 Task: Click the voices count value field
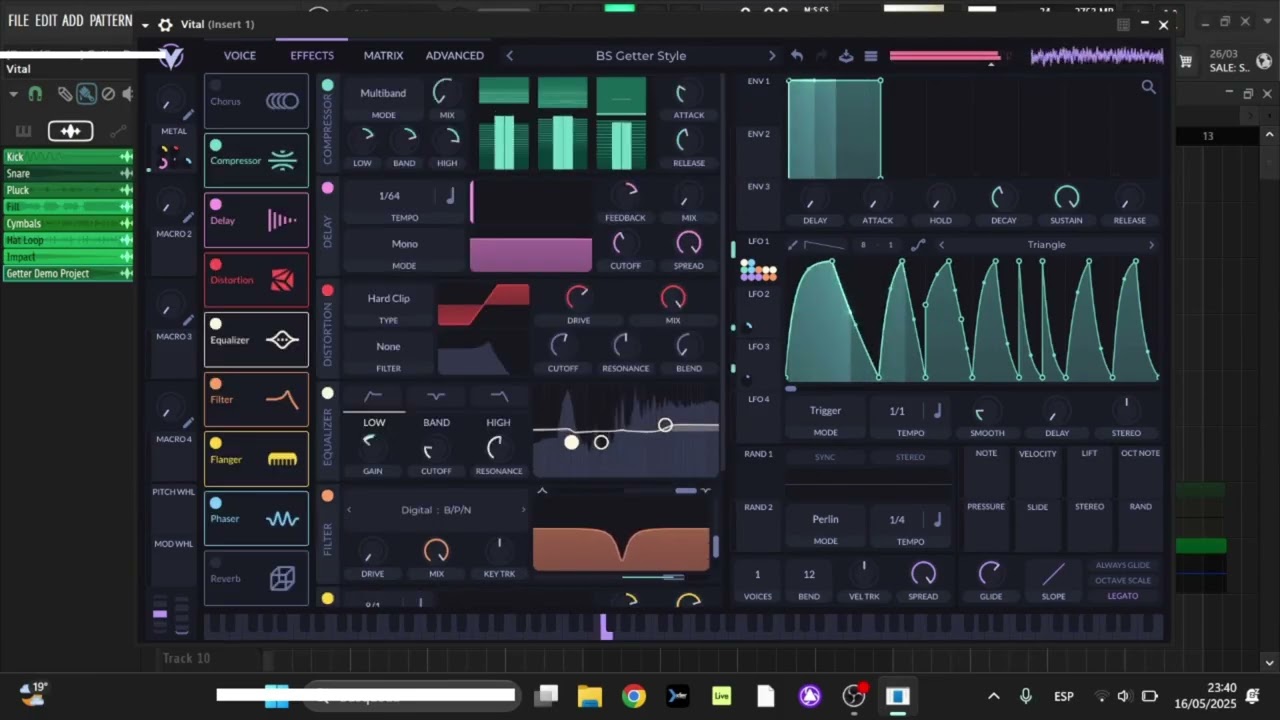[757, 574]
